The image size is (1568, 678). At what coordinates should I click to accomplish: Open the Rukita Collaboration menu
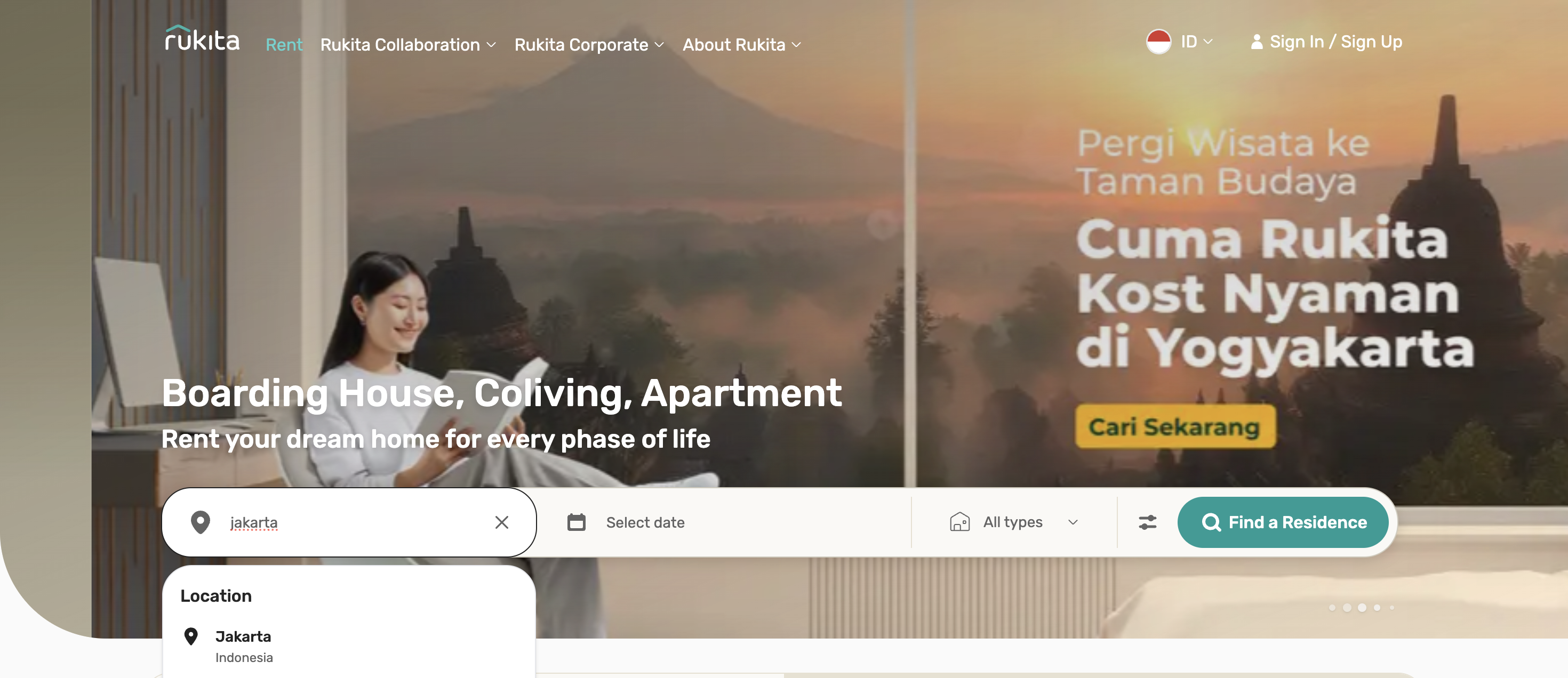pyautogui.click(x=408, y=45)
